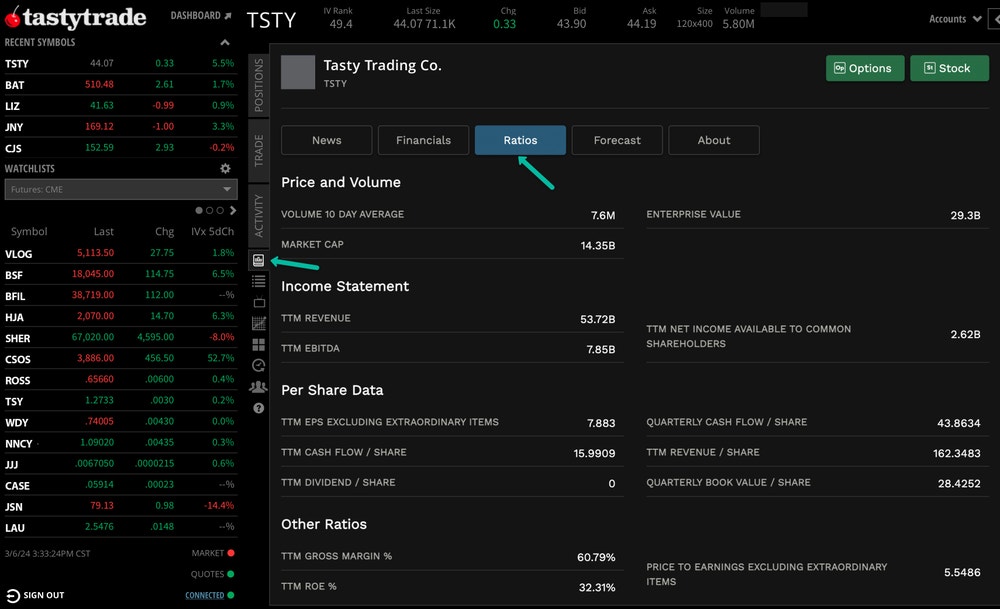
Task: Open the tastytrade live TV icon
Action: coord(258,302)
